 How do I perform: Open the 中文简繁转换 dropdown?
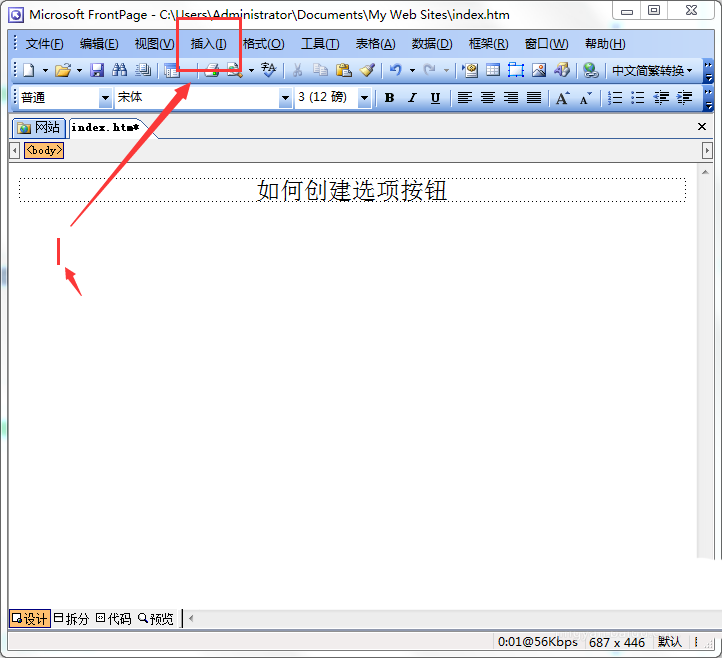coord(652,70)
